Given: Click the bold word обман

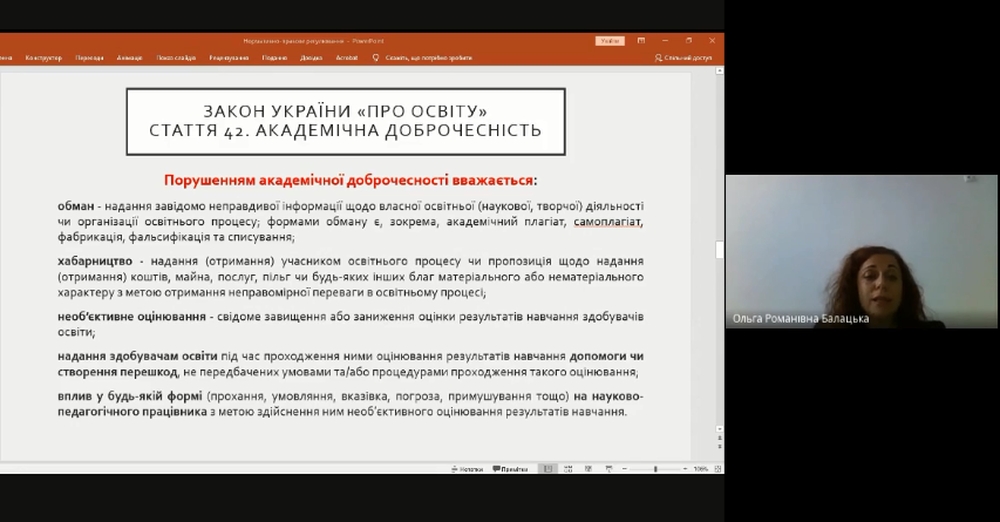Looking at the screenshot, I should [x=75, y=206].
